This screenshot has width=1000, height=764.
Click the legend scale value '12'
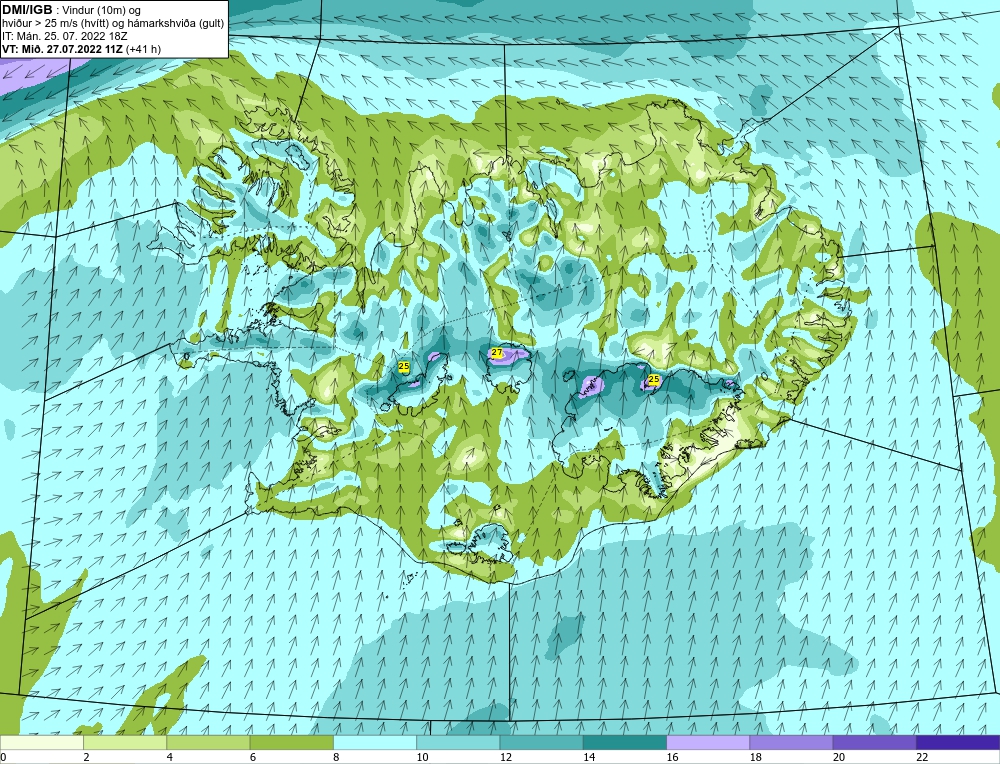[505, 757]
